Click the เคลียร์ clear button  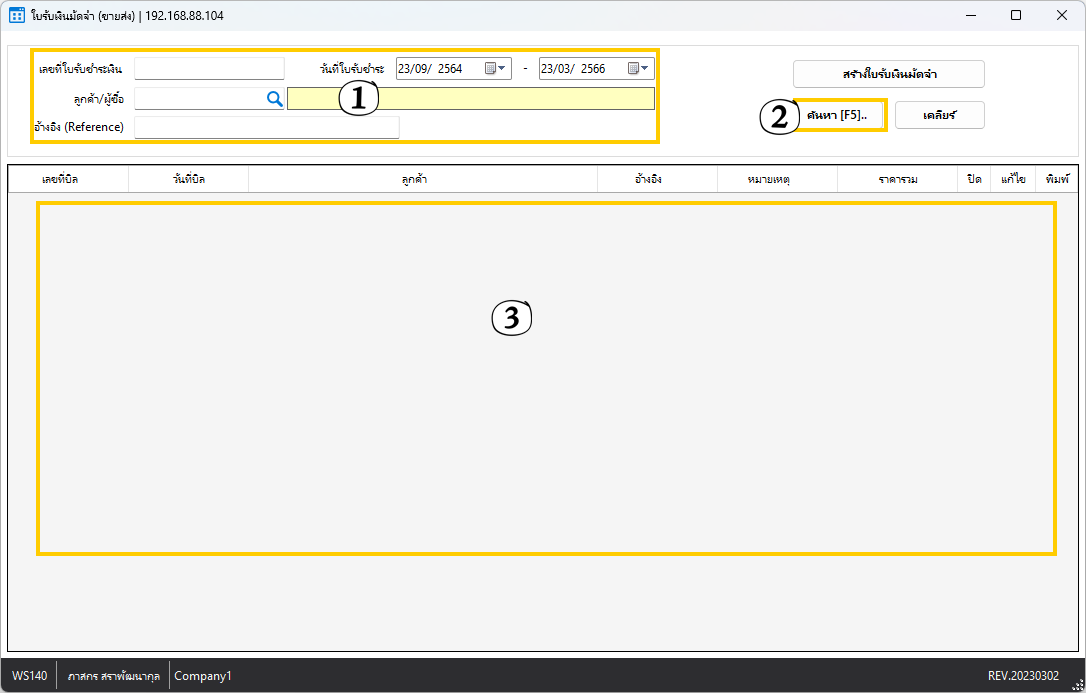click(939, 115)
